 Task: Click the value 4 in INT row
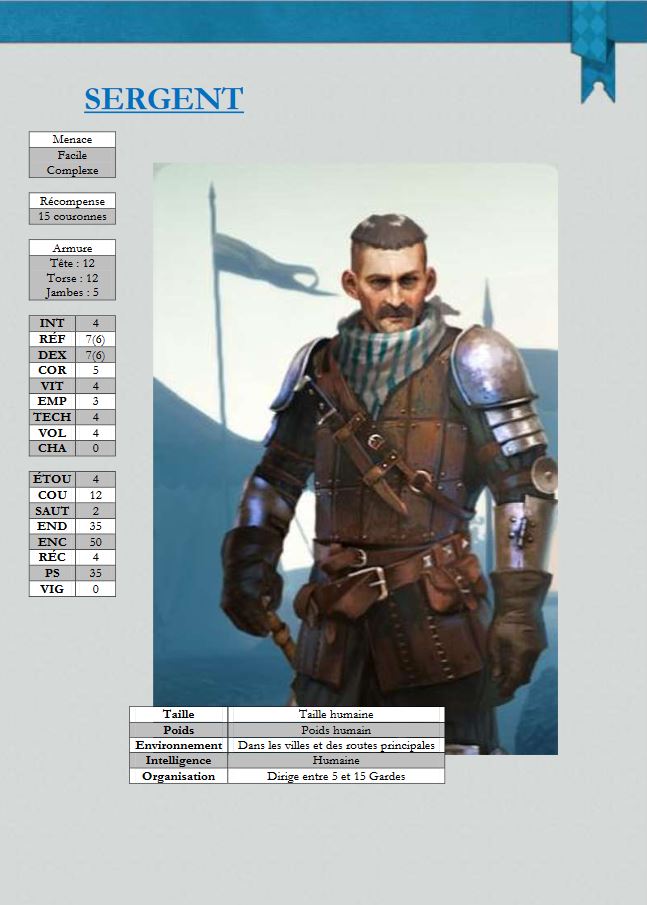coord(96,323)
